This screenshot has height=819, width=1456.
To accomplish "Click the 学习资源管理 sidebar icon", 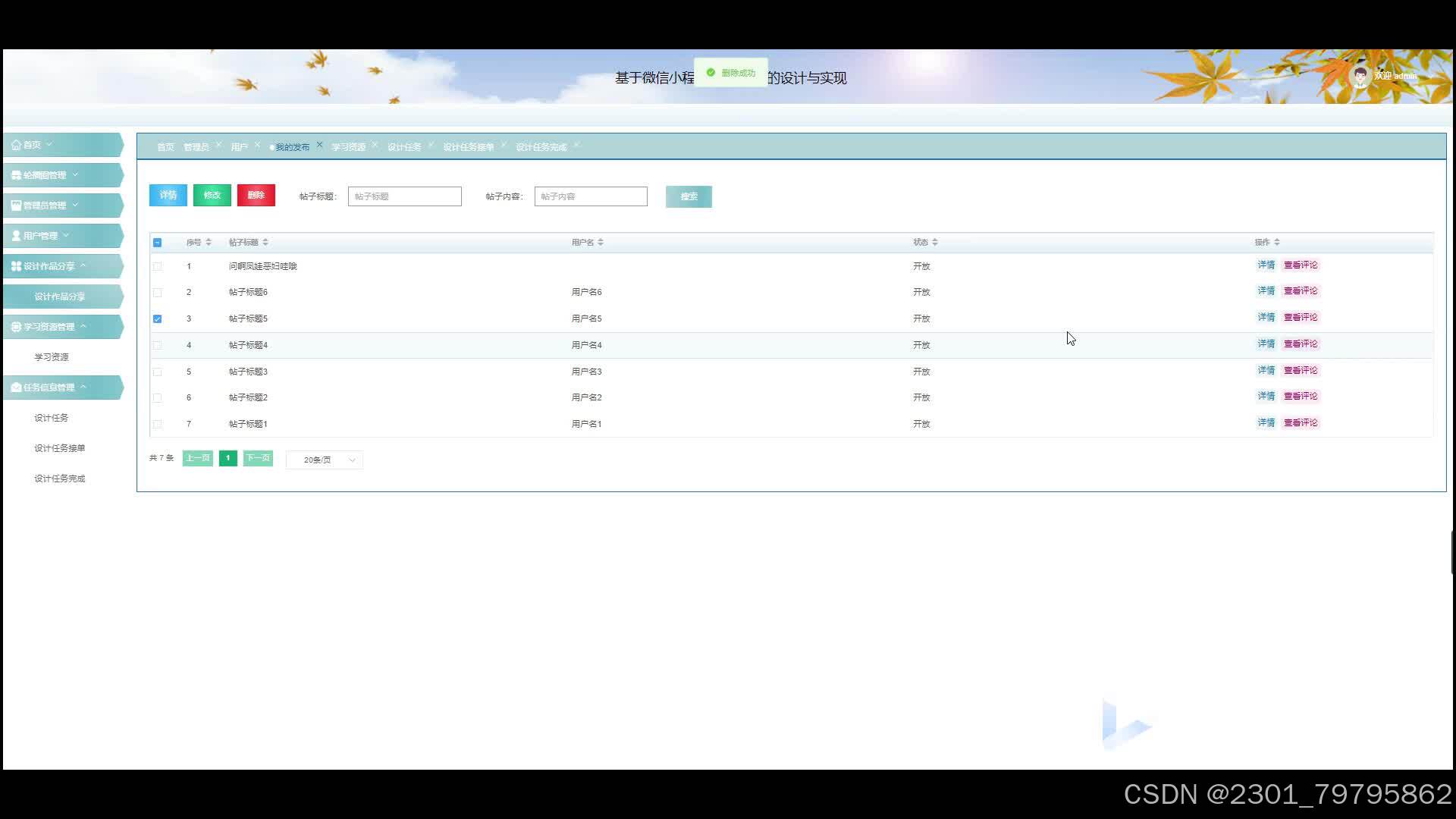I will (16, 327).
